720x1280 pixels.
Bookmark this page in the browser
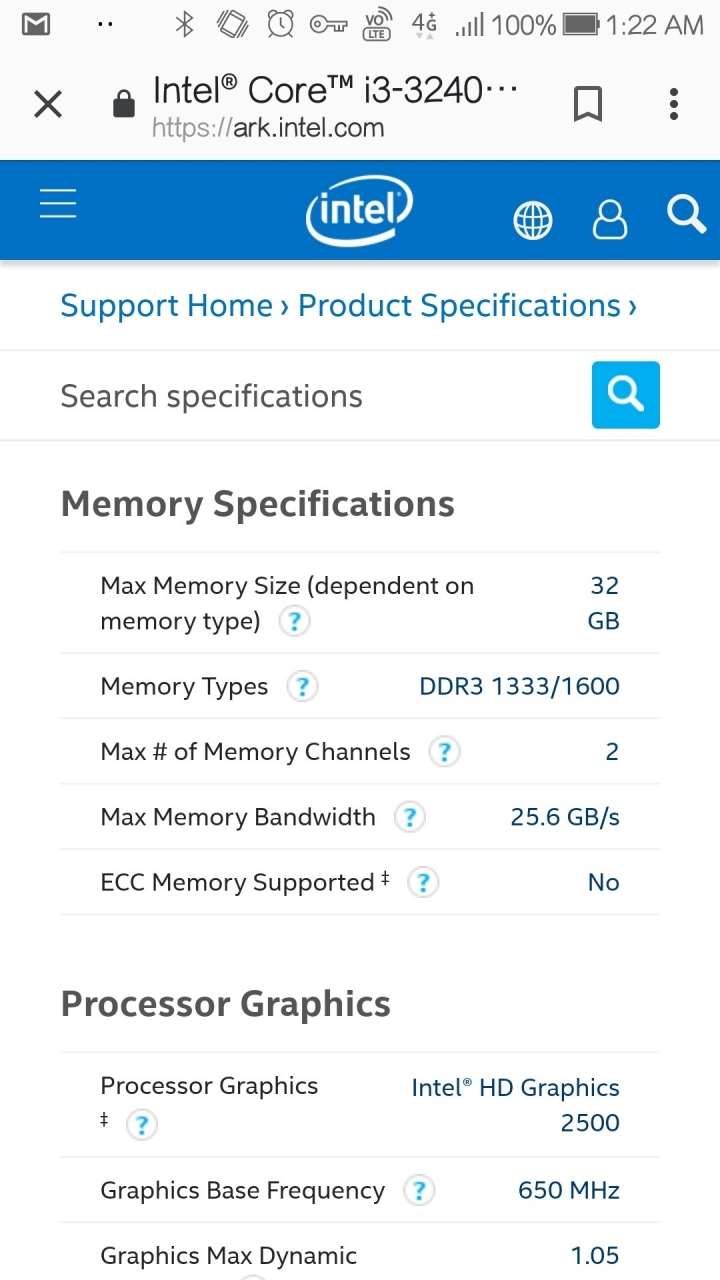tap(588, 104)
